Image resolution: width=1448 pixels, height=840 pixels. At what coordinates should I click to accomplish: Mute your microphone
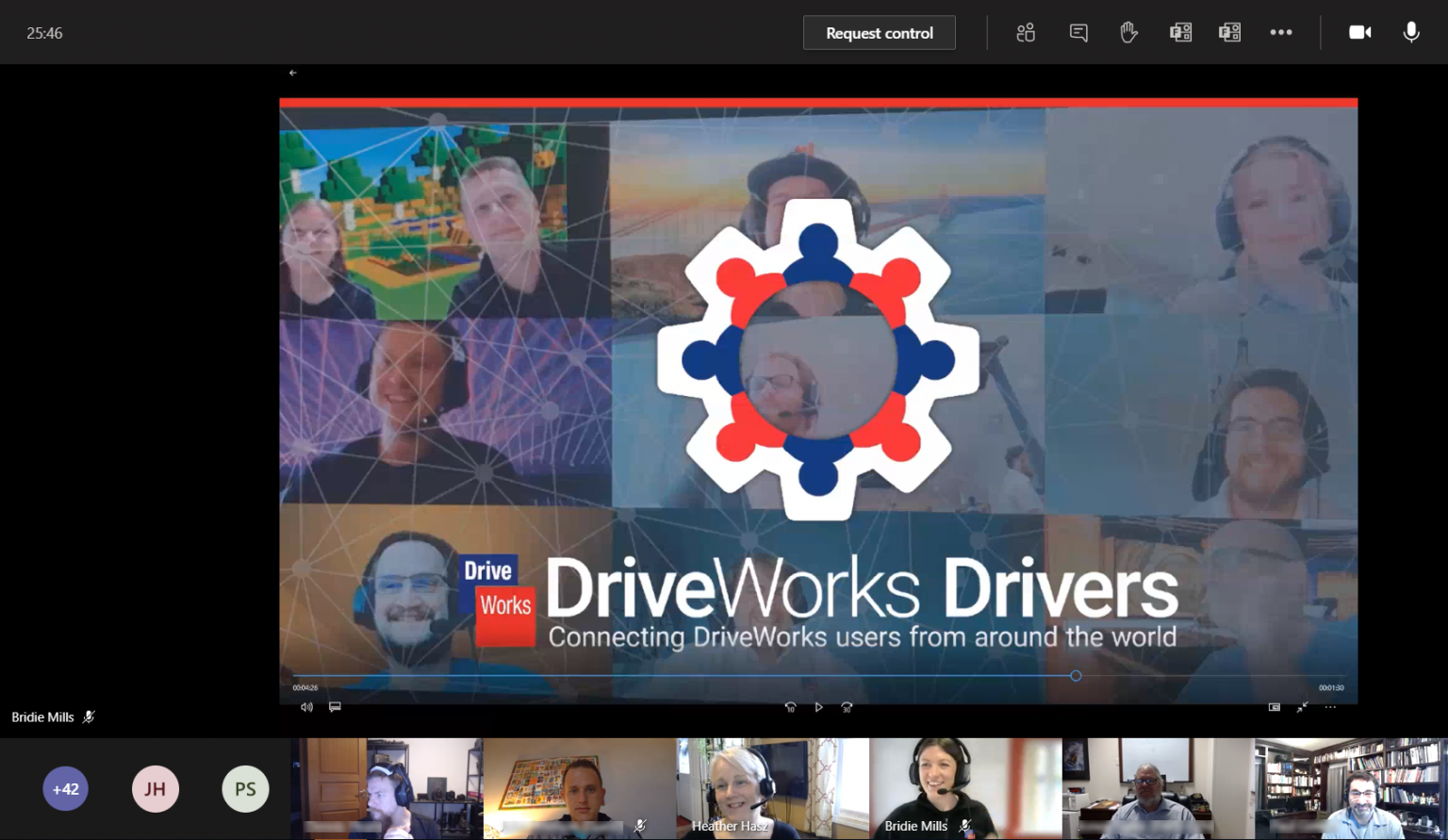(x=1411, y=32)
